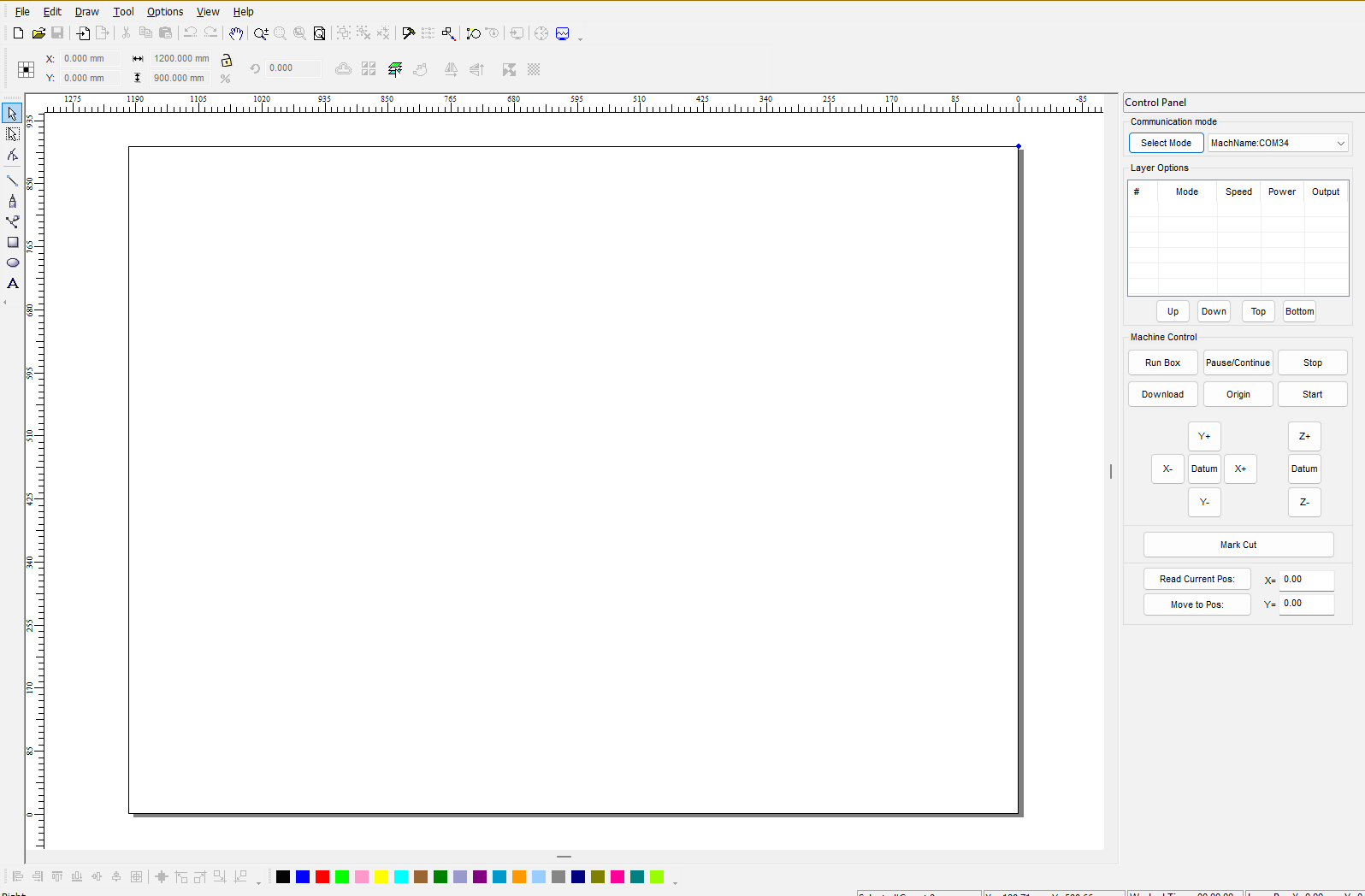
Task: Click the layer Up button
Action: (x=1173, y=311)
